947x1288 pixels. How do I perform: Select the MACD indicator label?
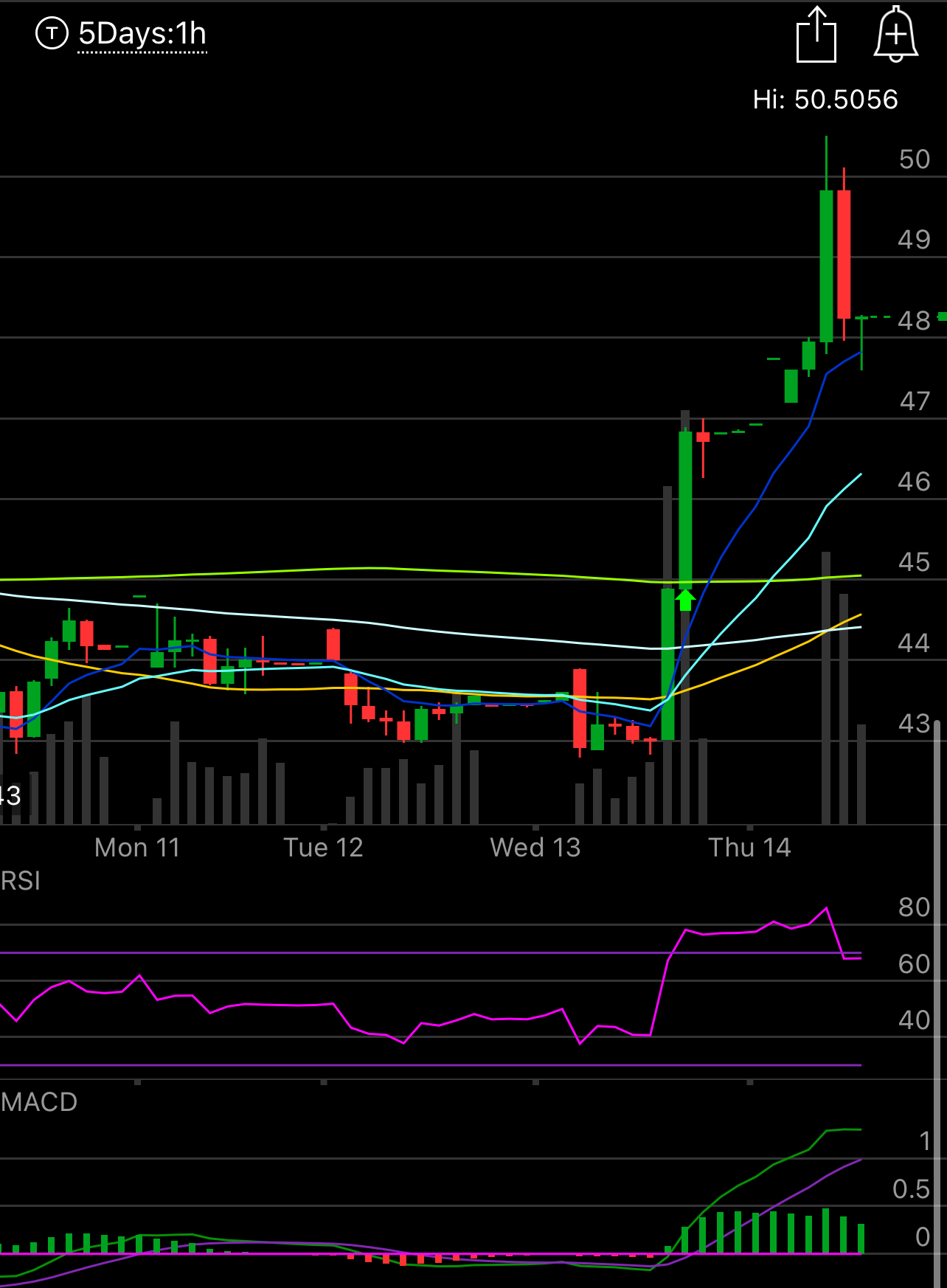point(39,1102)
